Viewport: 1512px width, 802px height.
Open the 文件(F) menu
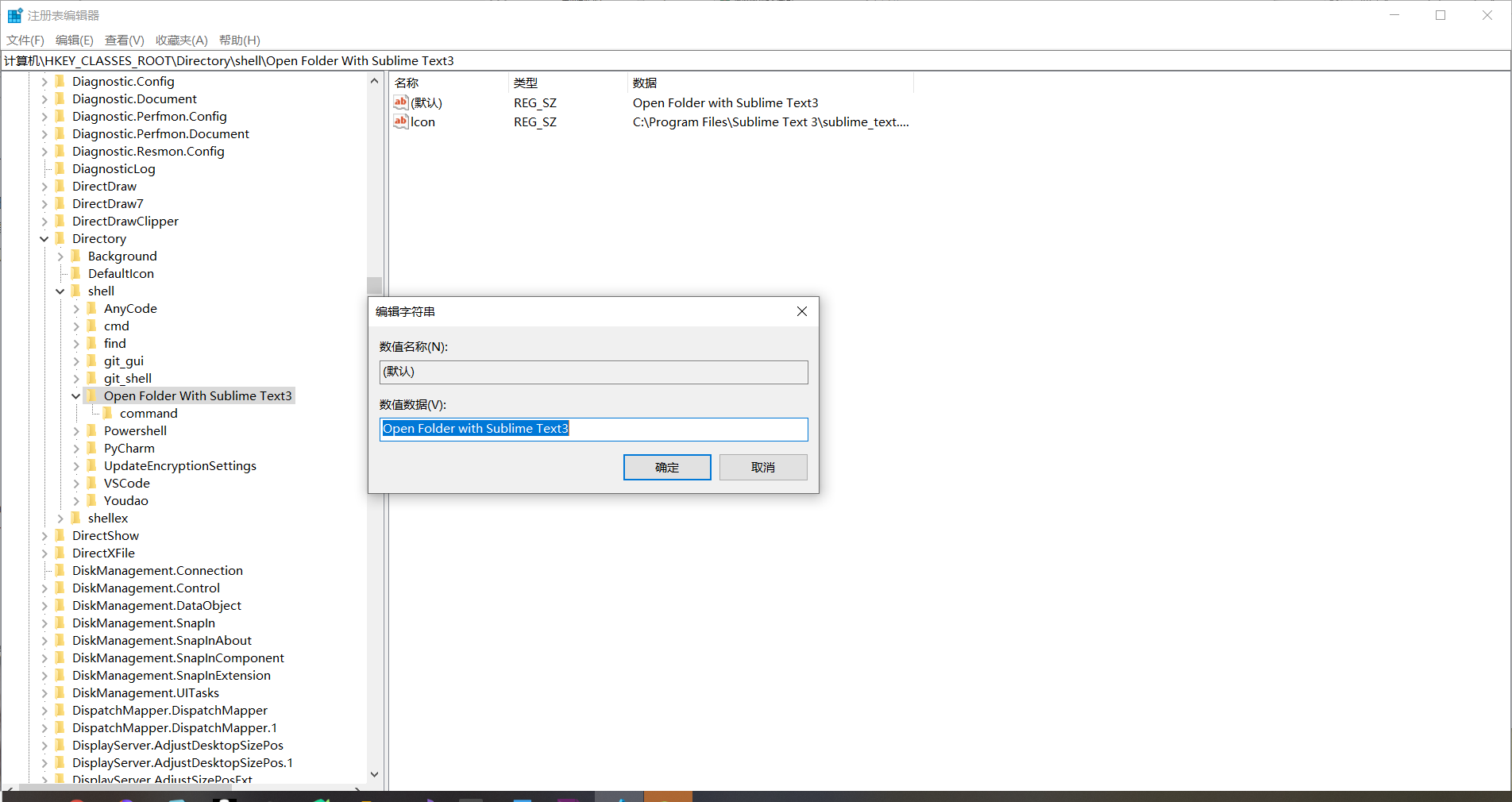[x=25, y=40]
